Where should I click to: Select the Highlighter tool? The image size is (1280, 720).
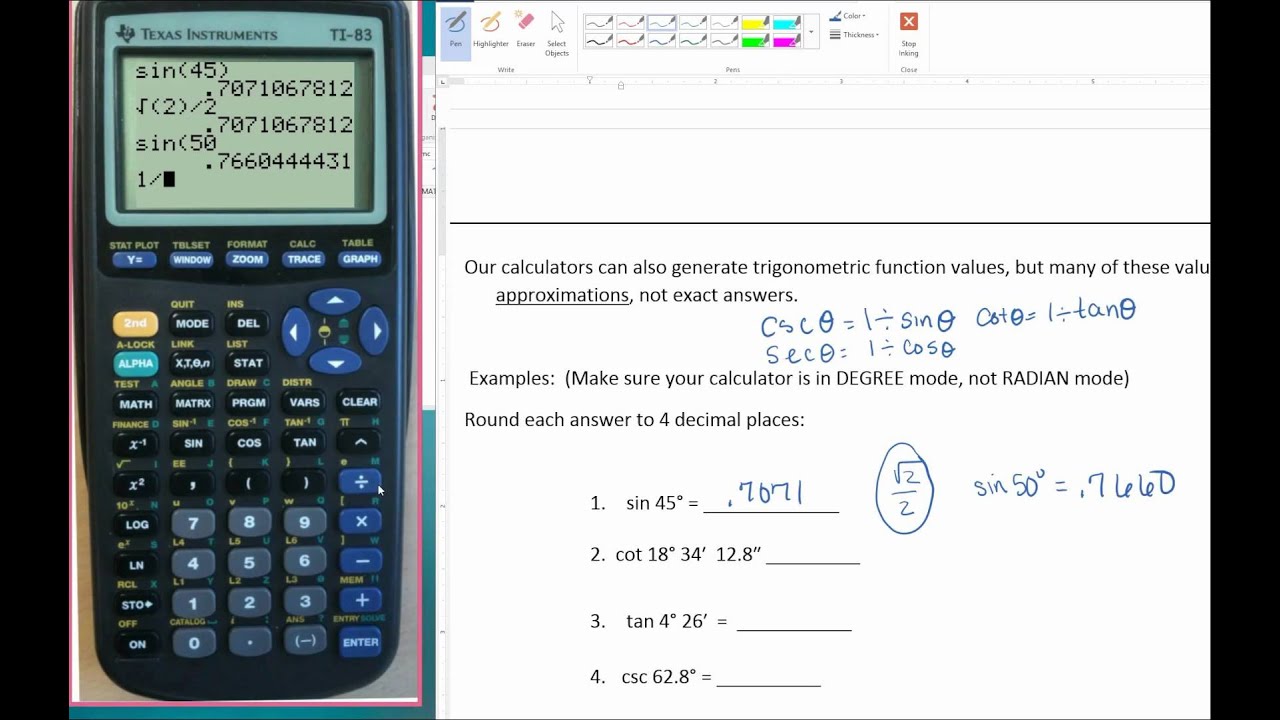[x=491, y=29]
